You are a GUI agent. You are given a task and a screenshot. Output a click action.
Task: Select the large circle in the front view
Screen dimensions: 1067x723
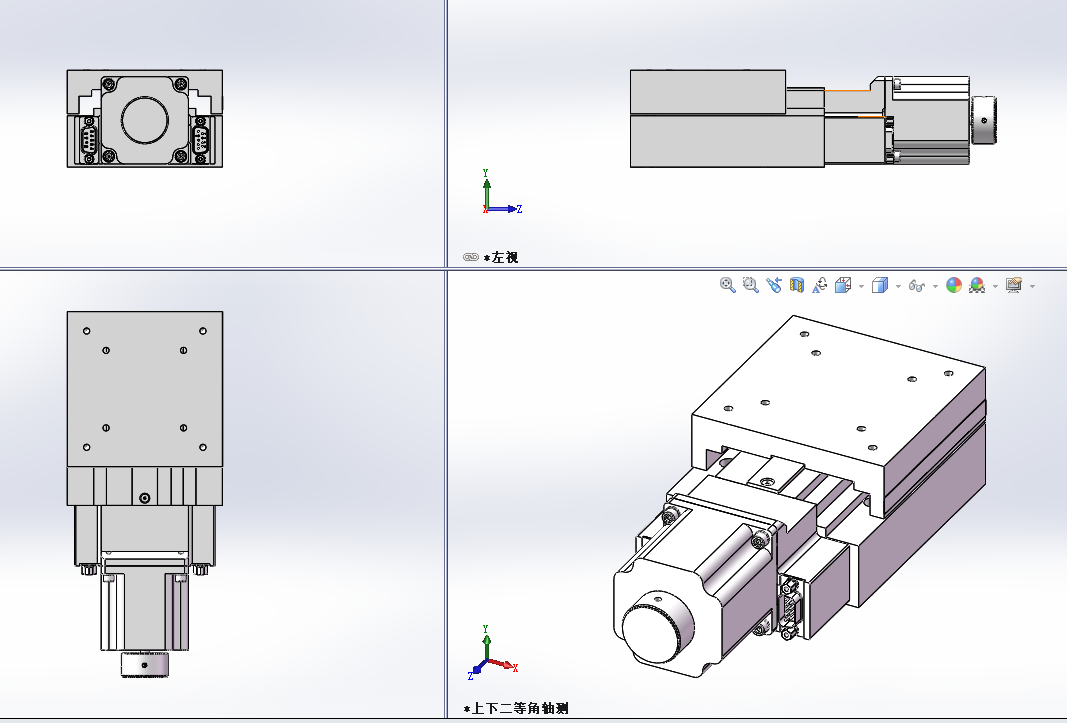pos(145,120)
